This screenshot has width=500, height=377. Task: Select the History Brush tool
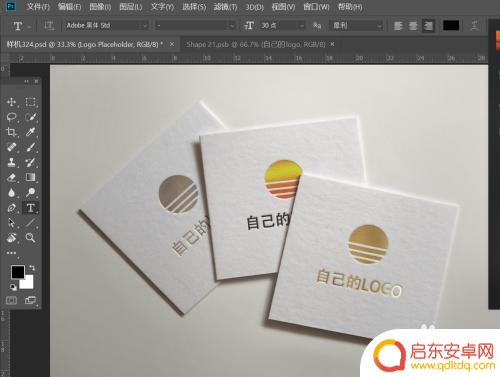(x=30, y=162)
